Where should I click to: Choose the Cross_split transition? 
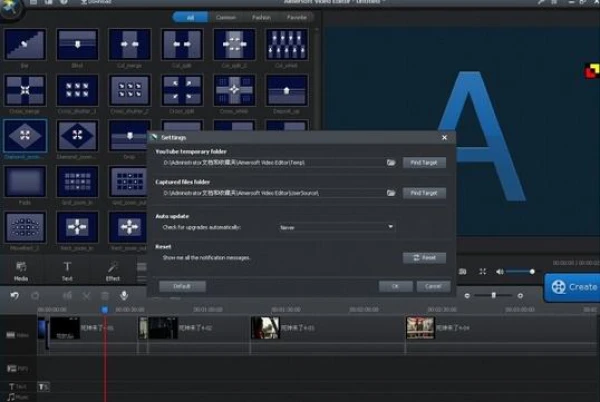(x=182, y=90)
